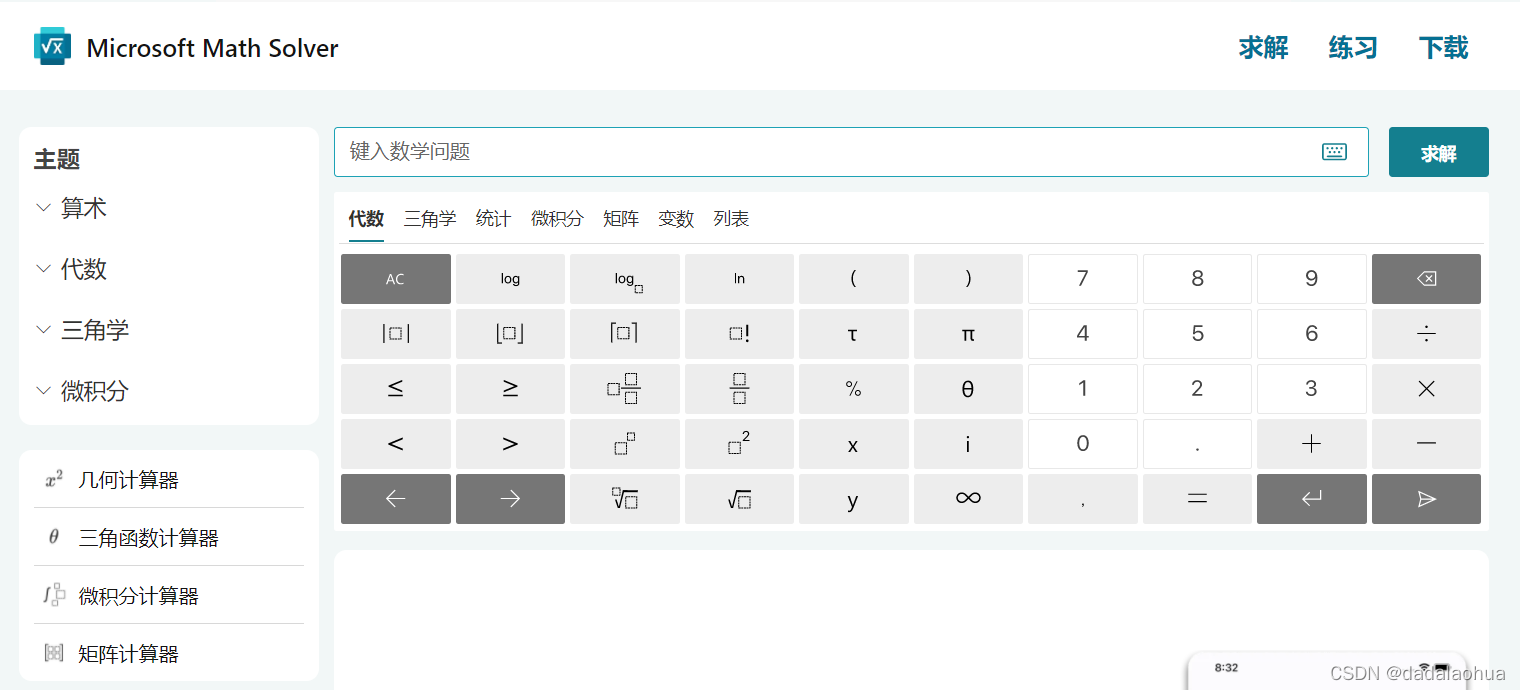The image size is (1520, 690).
Task: Open 三角函数计算器 link
Action: [x=169, y=538]
